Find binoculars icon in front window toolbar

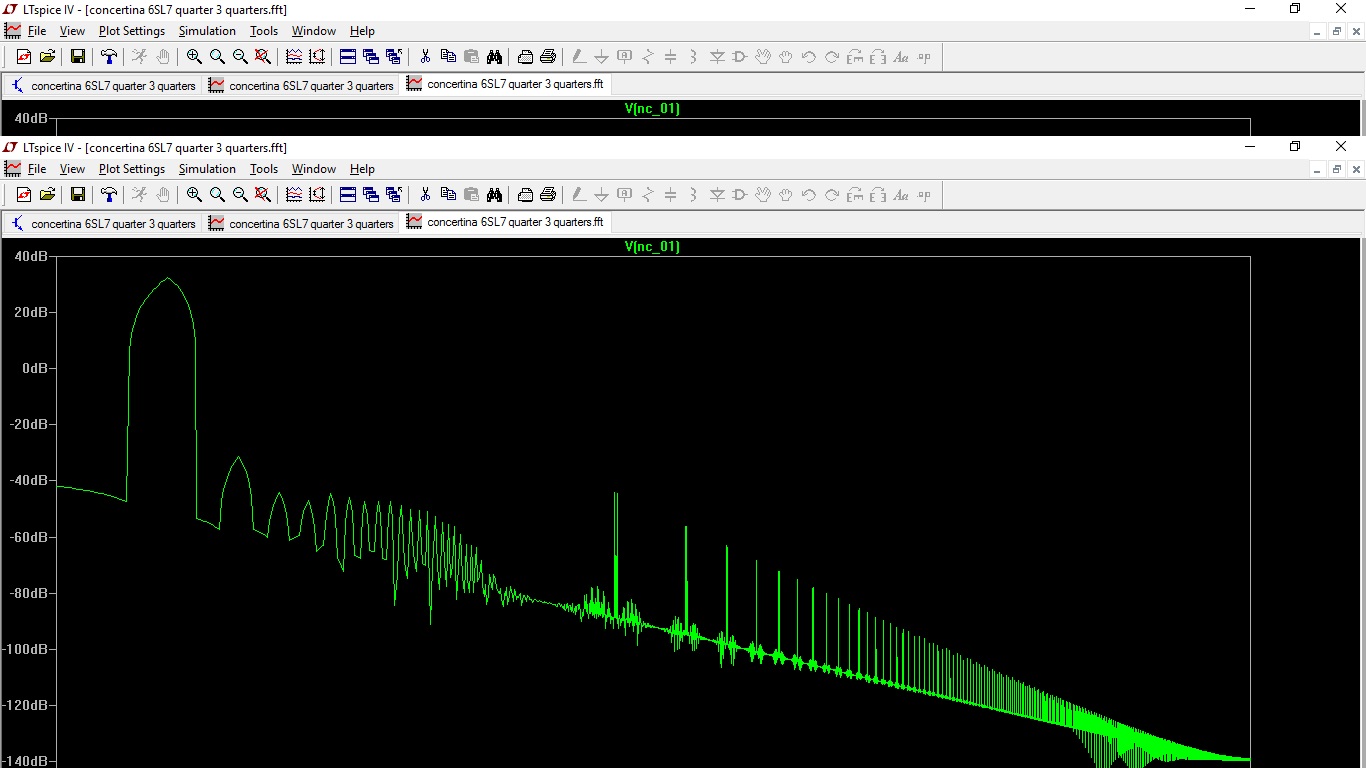click(x=494, y=195)
